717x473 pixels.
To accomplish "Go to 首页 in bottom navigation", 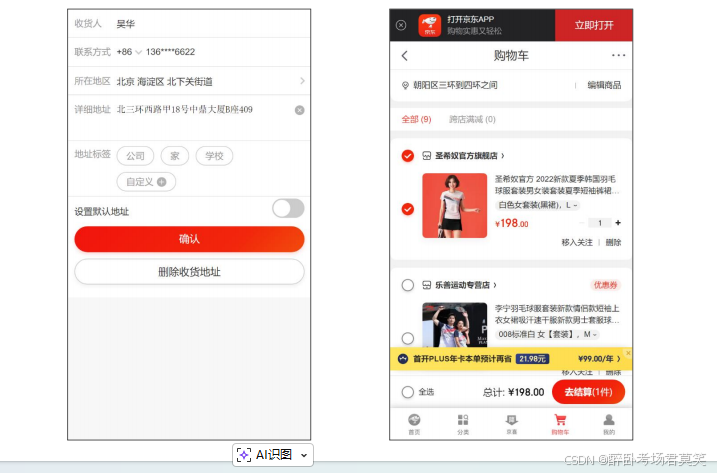I will coord(414,424).
